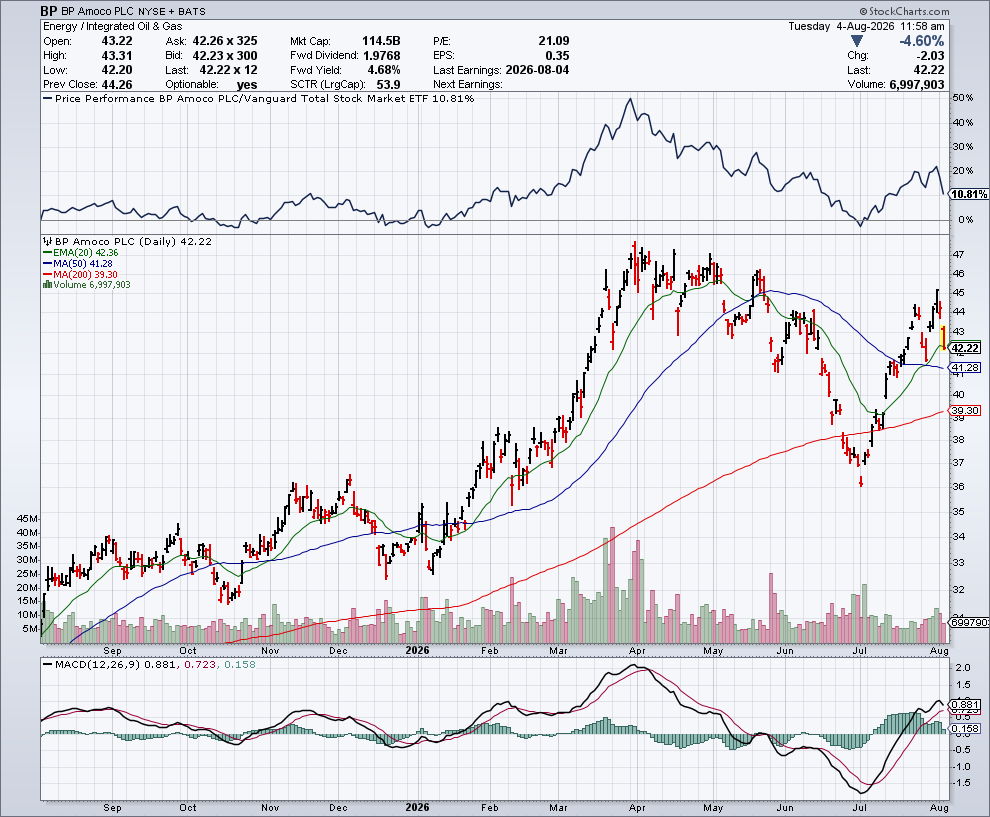Click the 50% performance axis label
990x817 pixels.
963,98
